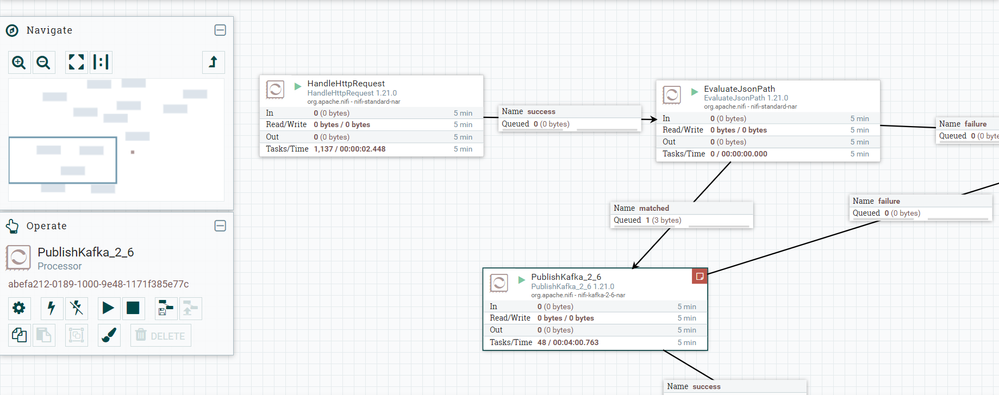Click the org.apache.nifi - nifi-kafka-2-6-nar text

point(579,295)
